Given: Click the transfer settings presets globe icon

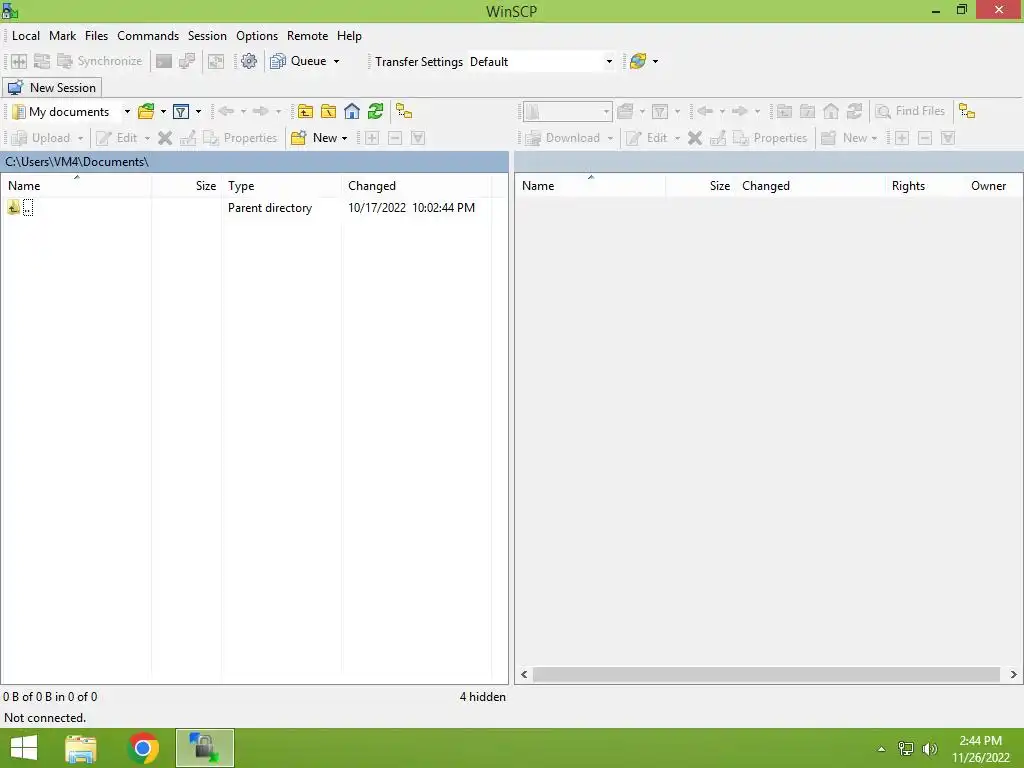Looking at the screenshot, I should (x=638, y=61).
